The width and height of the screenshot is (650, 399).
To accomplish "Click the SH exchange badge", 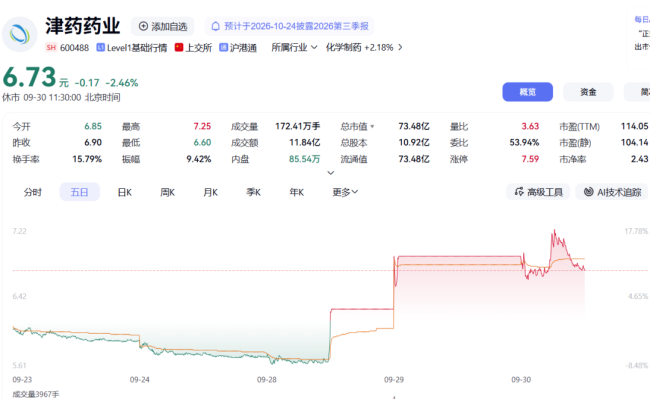I will click(x=51, y=48).
